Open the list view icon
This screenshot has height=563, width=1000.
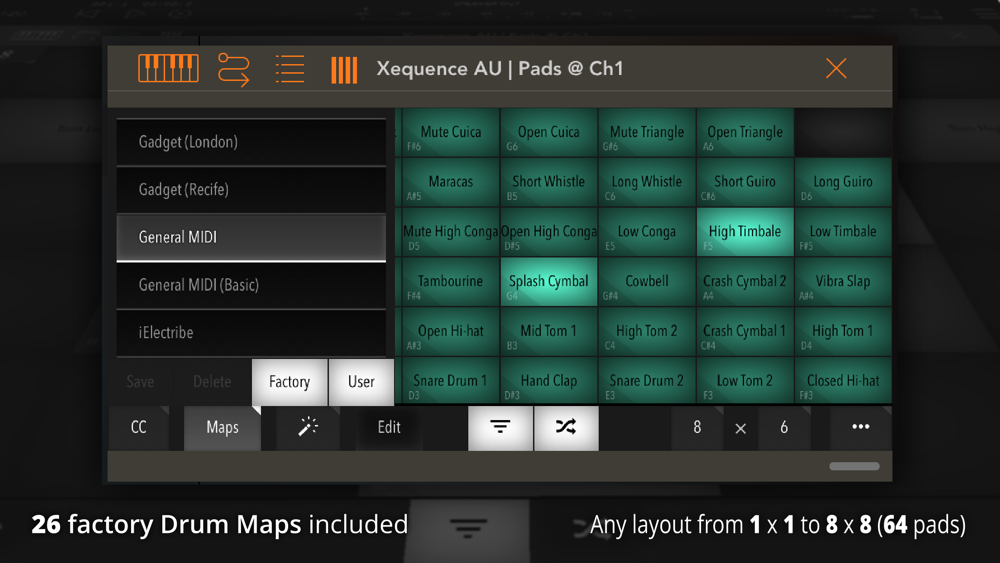290,69
